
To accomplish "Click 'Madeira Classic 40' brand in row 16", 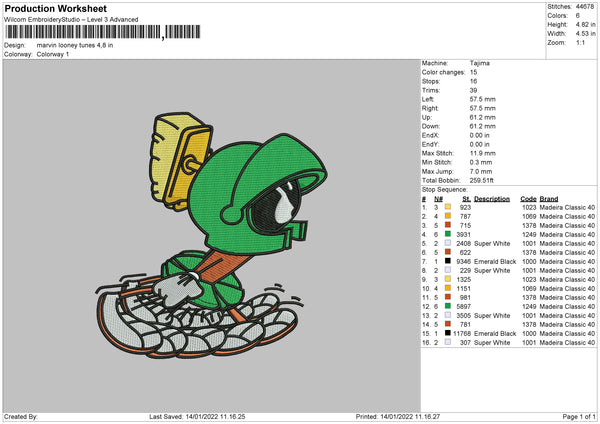I will [x=567, y=342].
